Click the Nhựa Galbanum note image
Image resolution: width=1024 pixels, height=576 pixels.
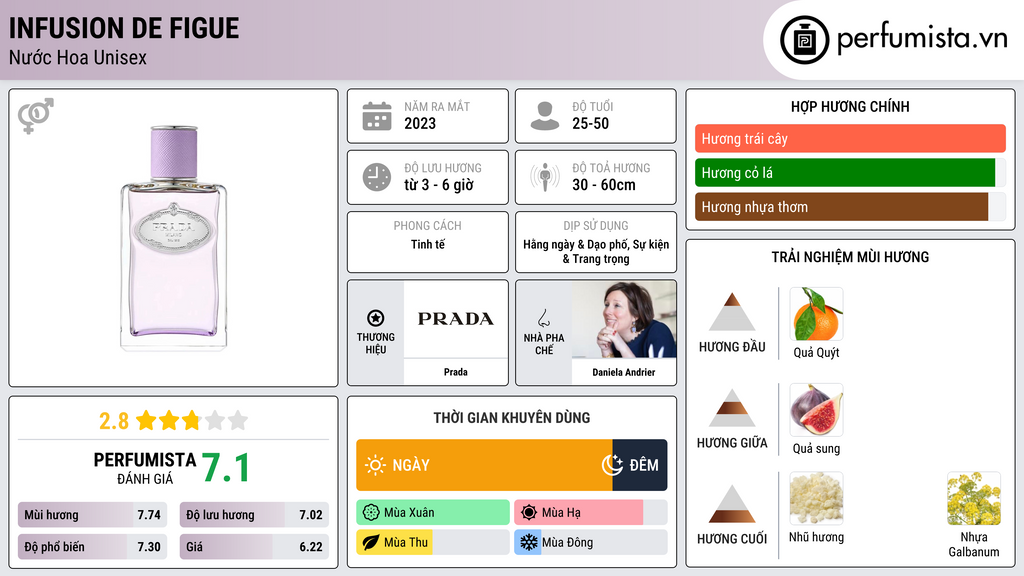(973, 499)
